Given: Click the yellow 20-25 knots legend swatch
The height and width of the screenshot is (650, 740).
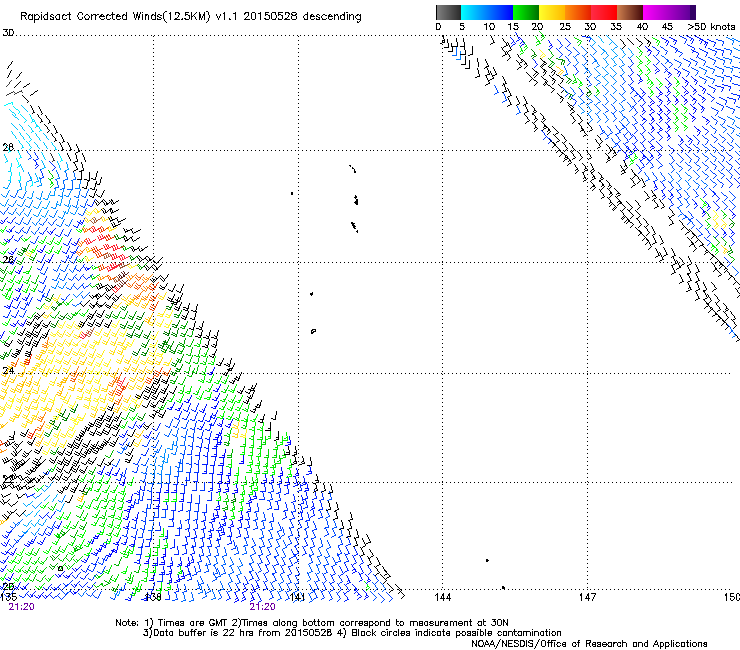Looking at the screenshot, I should pyautogui.click(x=552, y=12).
